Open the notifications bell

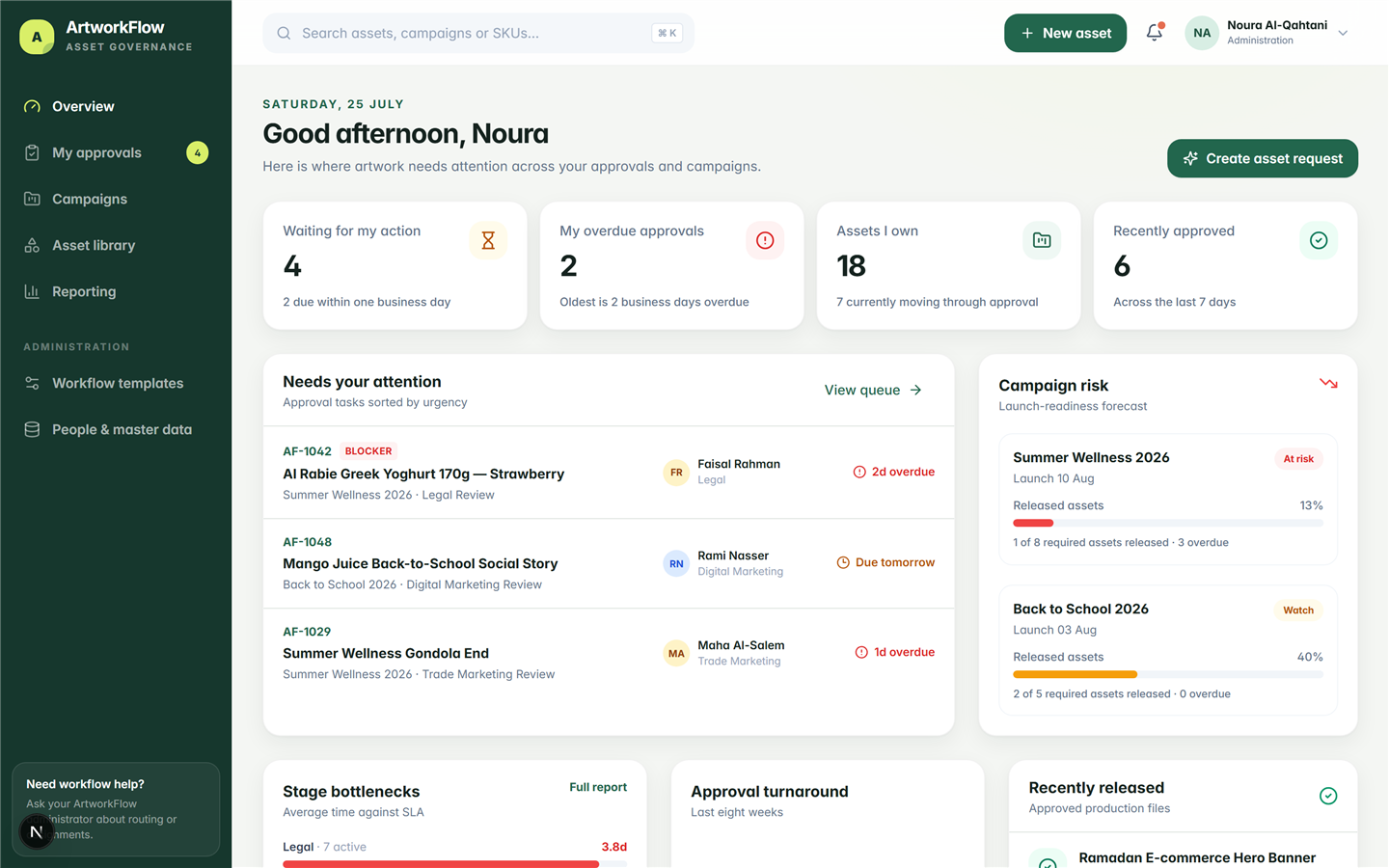(x=1155, y=33)
